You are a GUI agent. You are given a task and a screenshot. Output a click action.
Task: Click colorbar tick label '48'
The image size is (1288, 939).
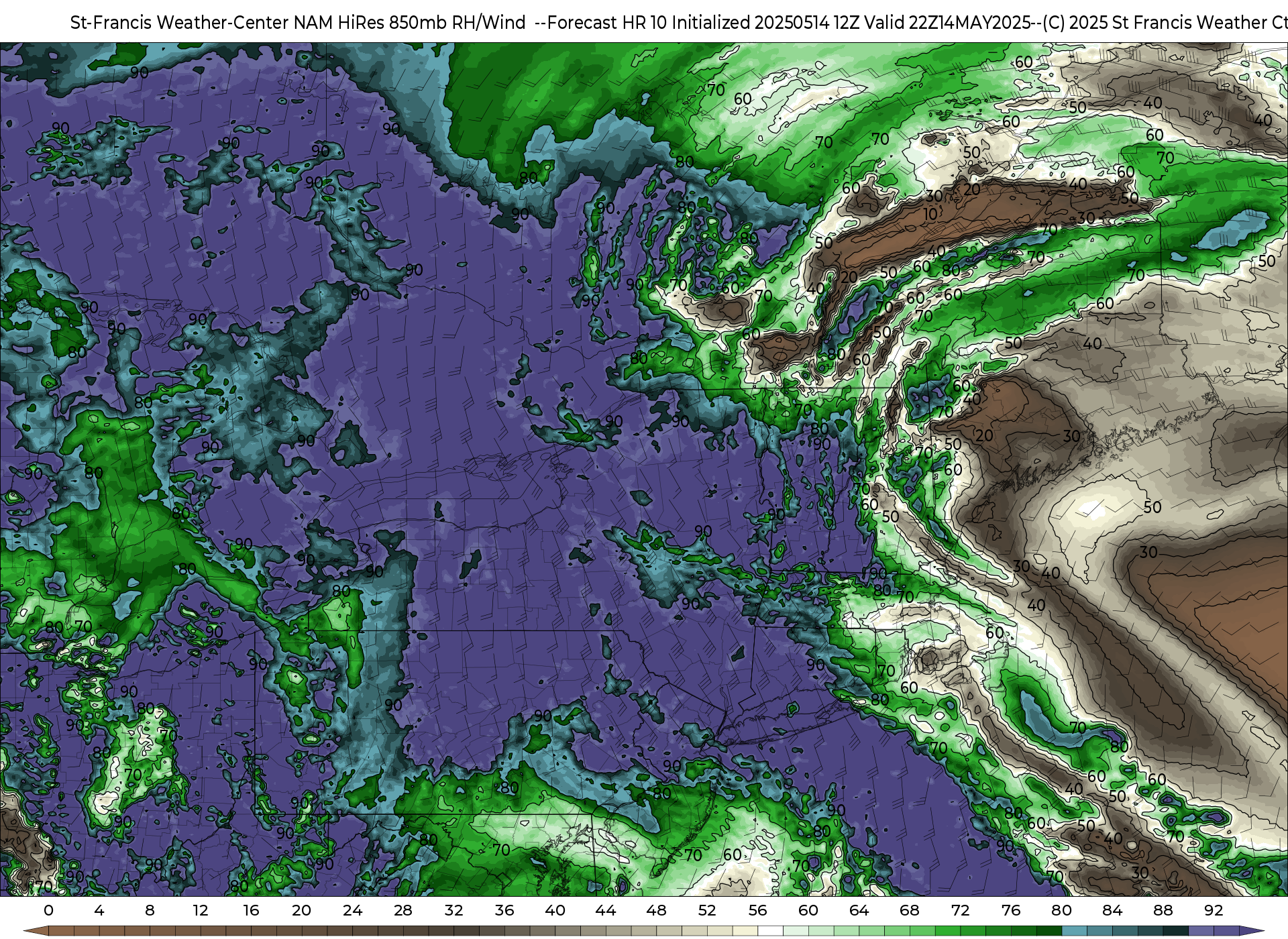click(x=656, y=910)
